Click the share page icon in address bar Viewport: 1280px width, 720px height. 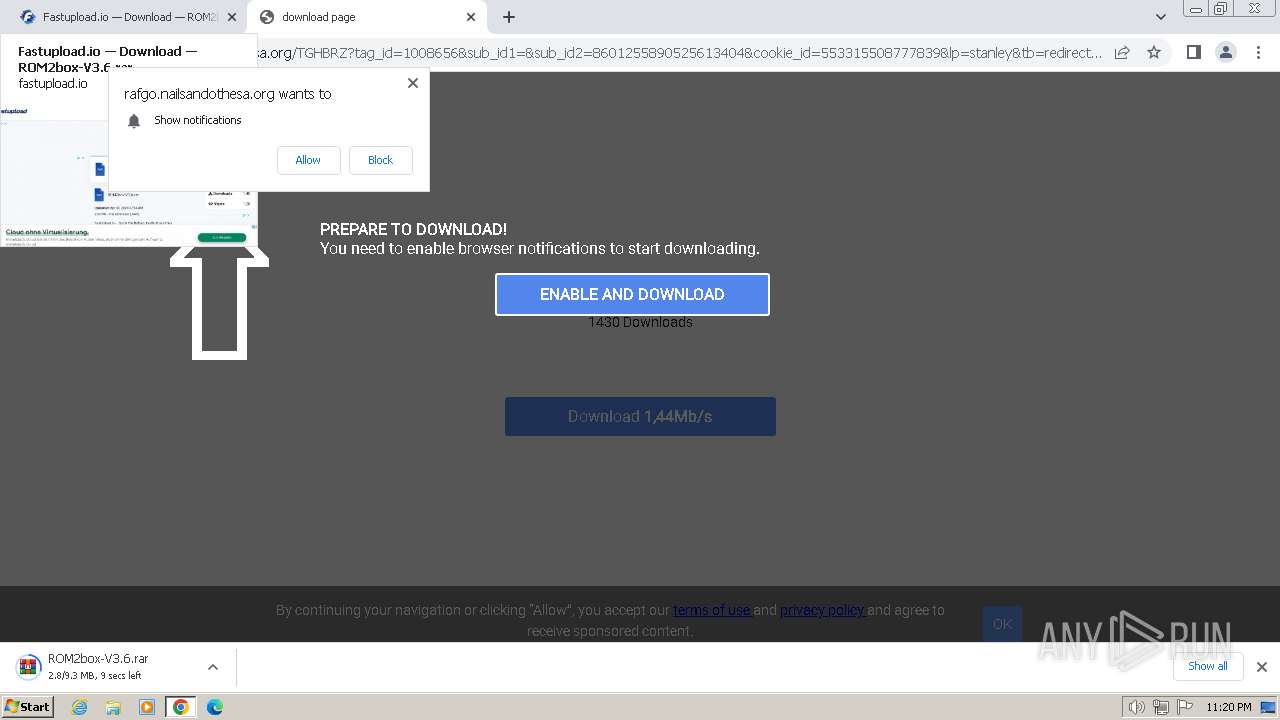[1122, 52]
